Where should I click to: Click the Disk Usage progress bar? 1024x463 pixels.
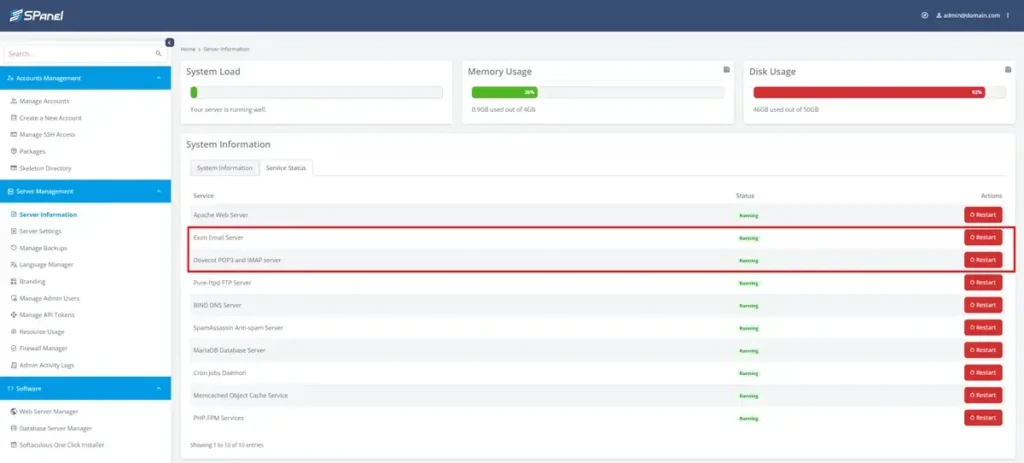879,93
